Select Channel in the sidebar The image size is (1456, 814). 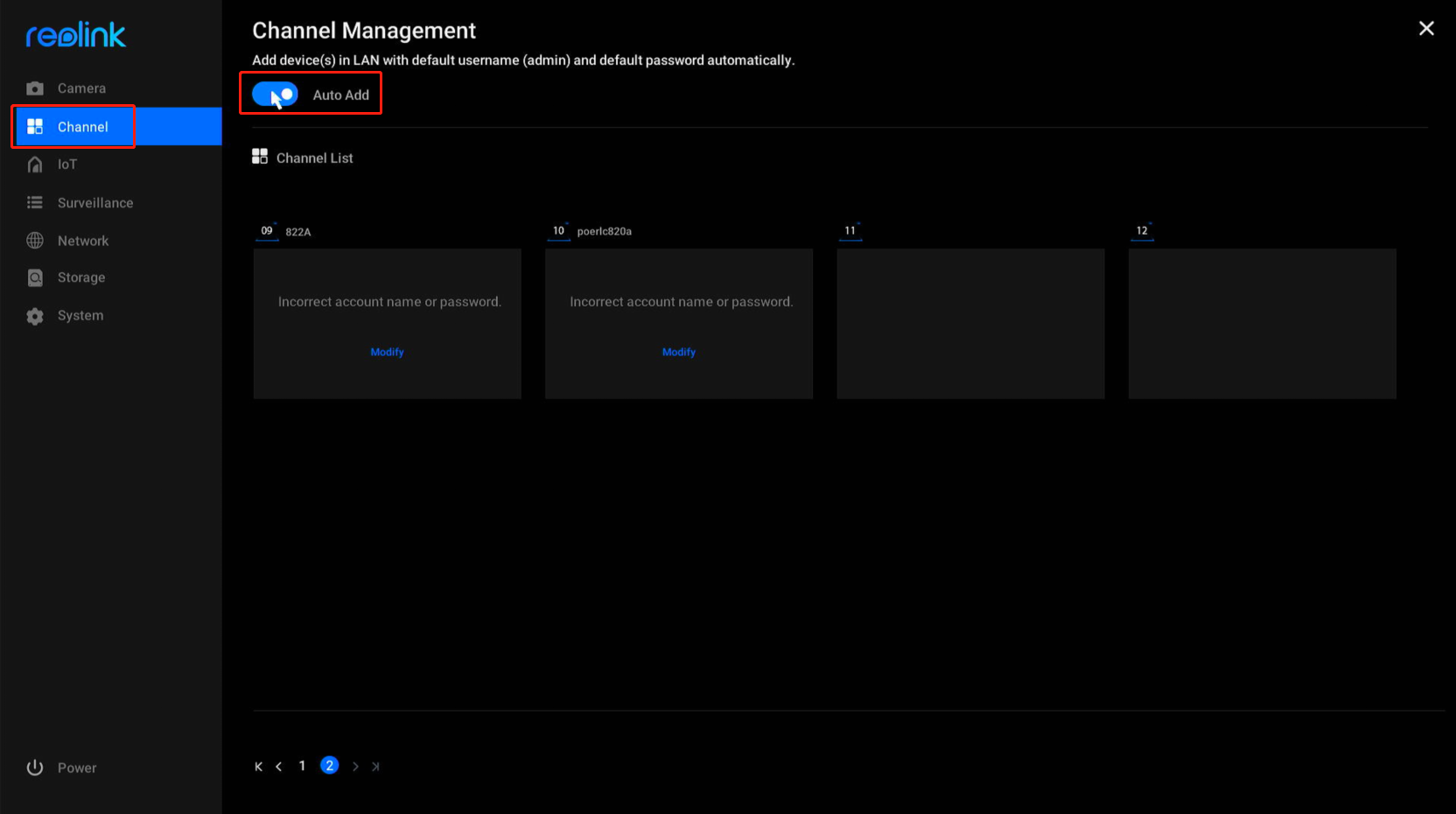[111, 127]
